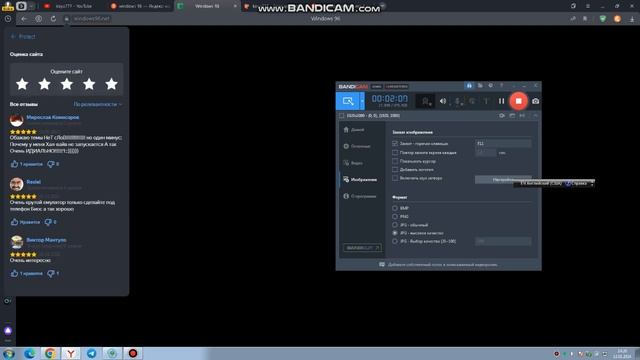Screen dimensions: 640x360
Task: Enable shutter sound checkbox
Action: (395, 178)
